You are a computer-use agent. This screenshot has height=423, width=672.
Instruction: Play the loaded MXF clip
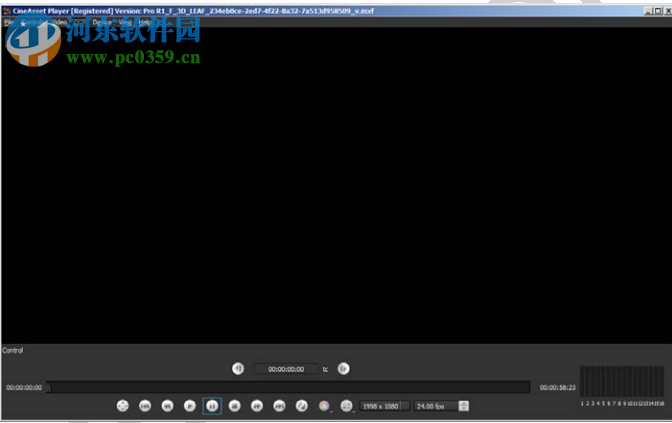tap(190, 406)
